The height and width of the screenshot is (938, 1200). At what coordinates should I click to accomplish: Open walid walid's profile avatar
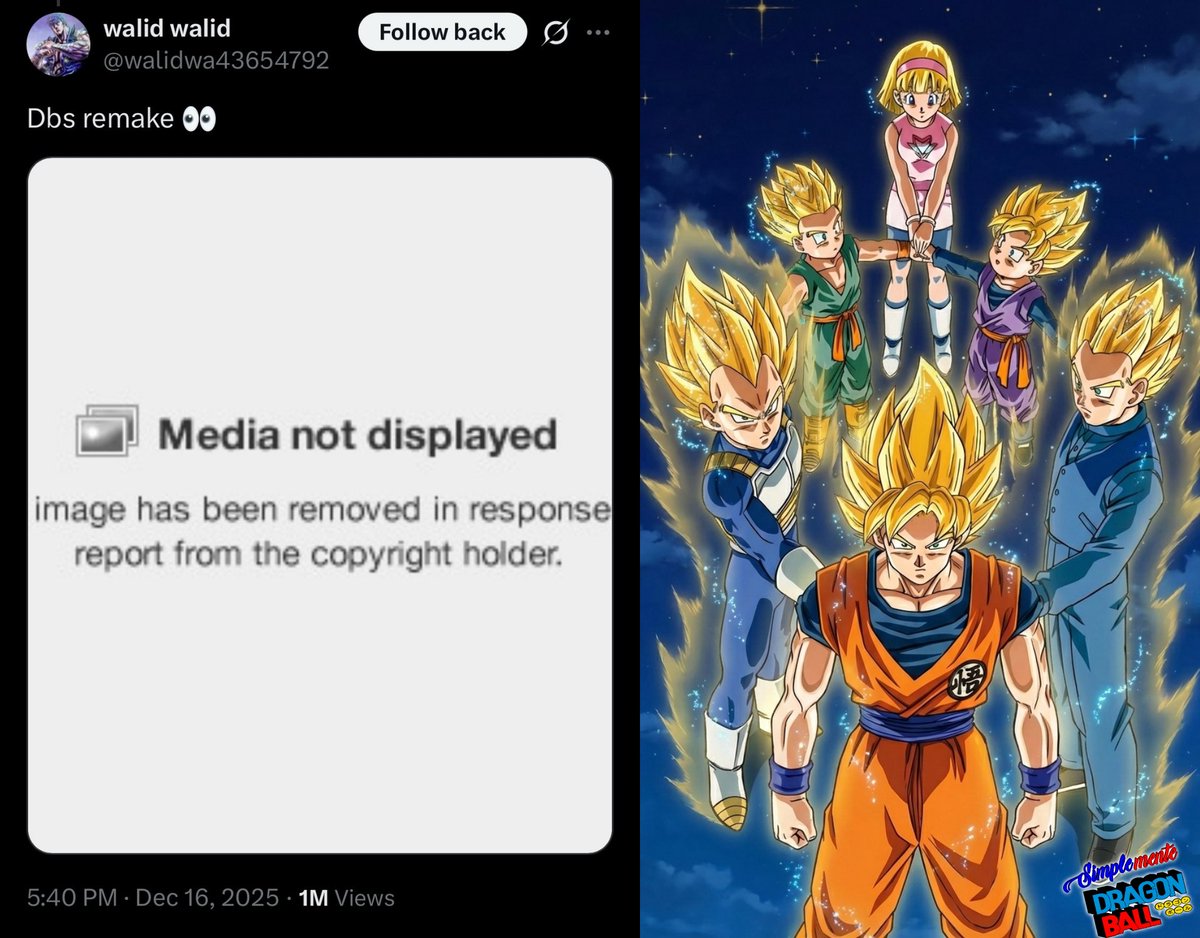[57, 44]
